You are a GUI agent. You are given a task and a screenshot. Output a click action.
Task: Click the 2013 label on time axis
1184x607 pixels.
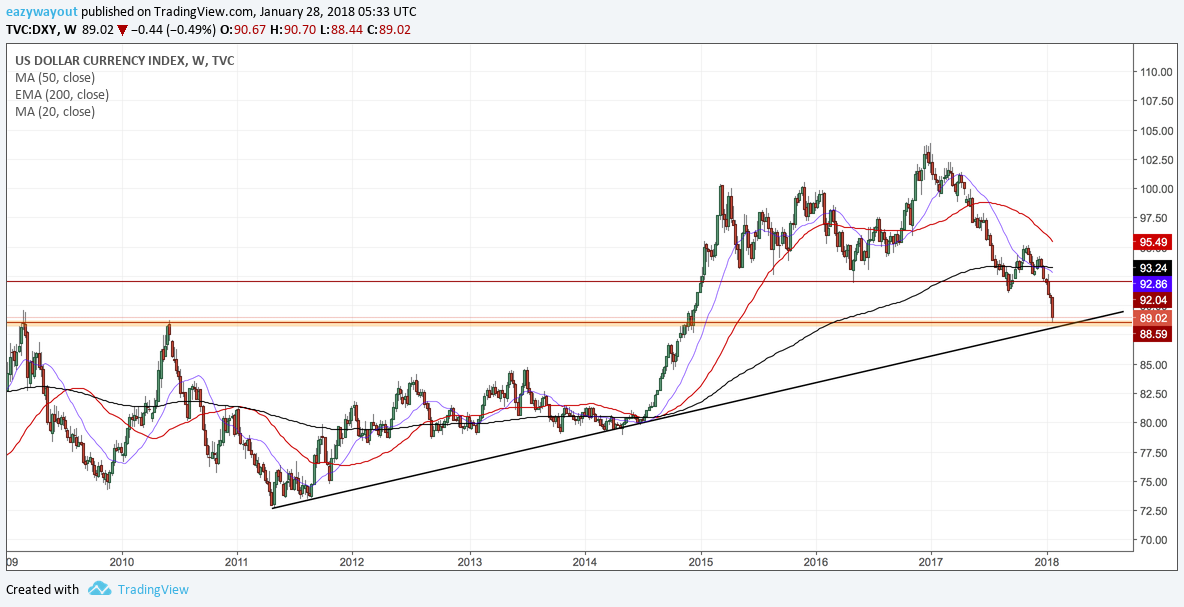point(470,562)
